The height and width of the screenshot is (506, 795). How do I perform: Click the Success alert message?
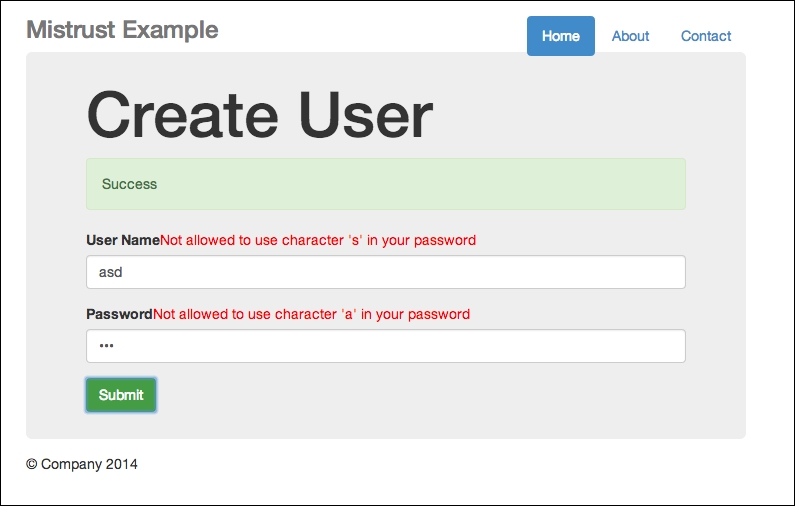386,184
